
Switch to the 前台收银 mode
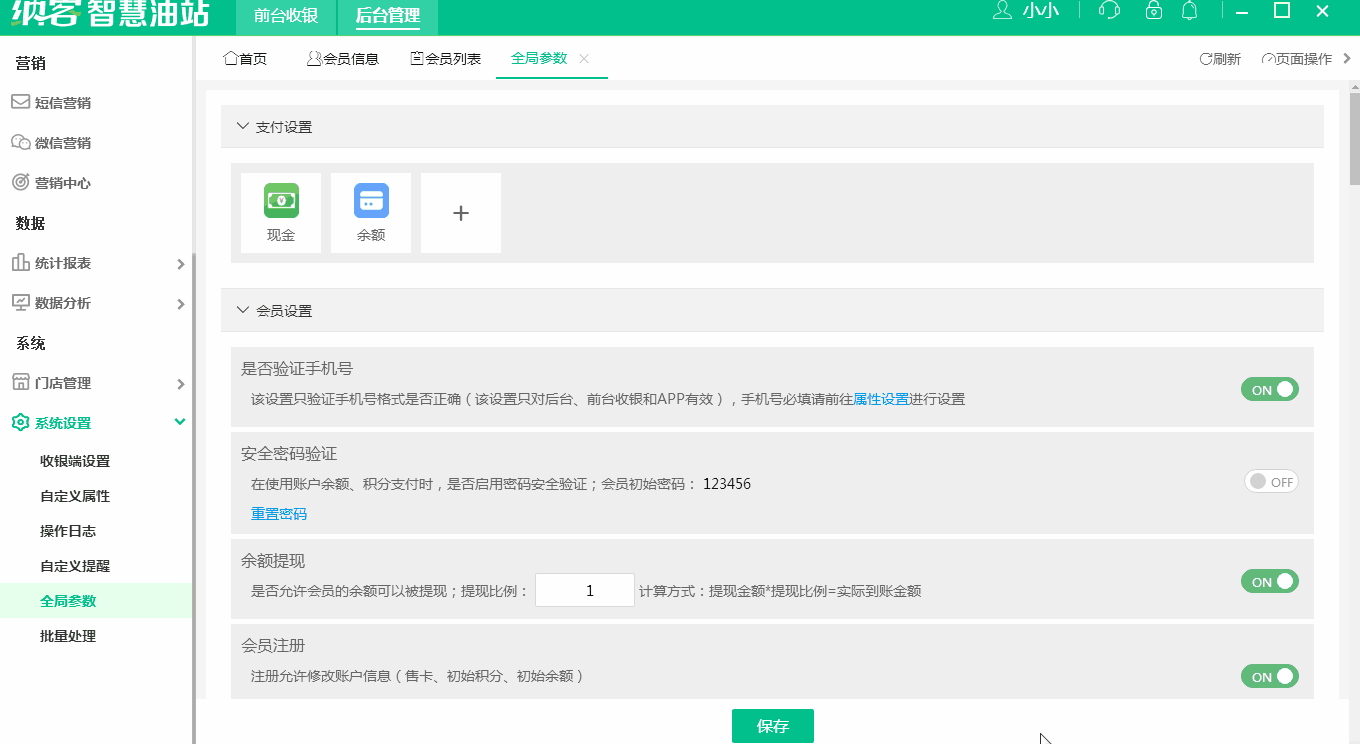[286, 17]
